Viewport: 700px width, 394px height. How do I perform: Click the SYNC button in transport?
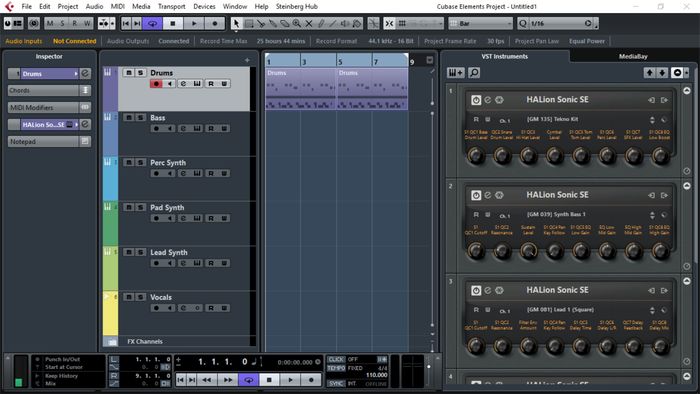[x=336, y=383]
